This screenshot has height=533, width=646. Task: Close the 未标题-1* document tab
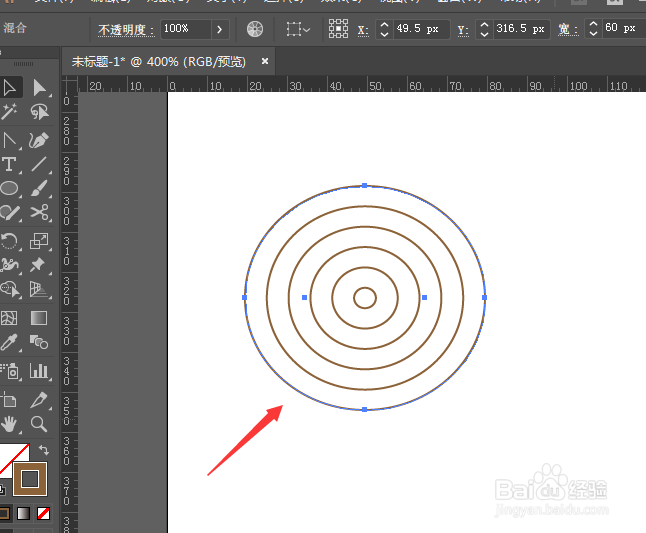265,61
